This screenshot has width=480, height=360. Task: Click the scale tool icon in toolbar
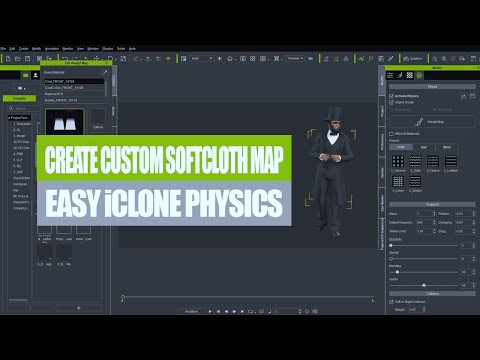coord(123,59)
